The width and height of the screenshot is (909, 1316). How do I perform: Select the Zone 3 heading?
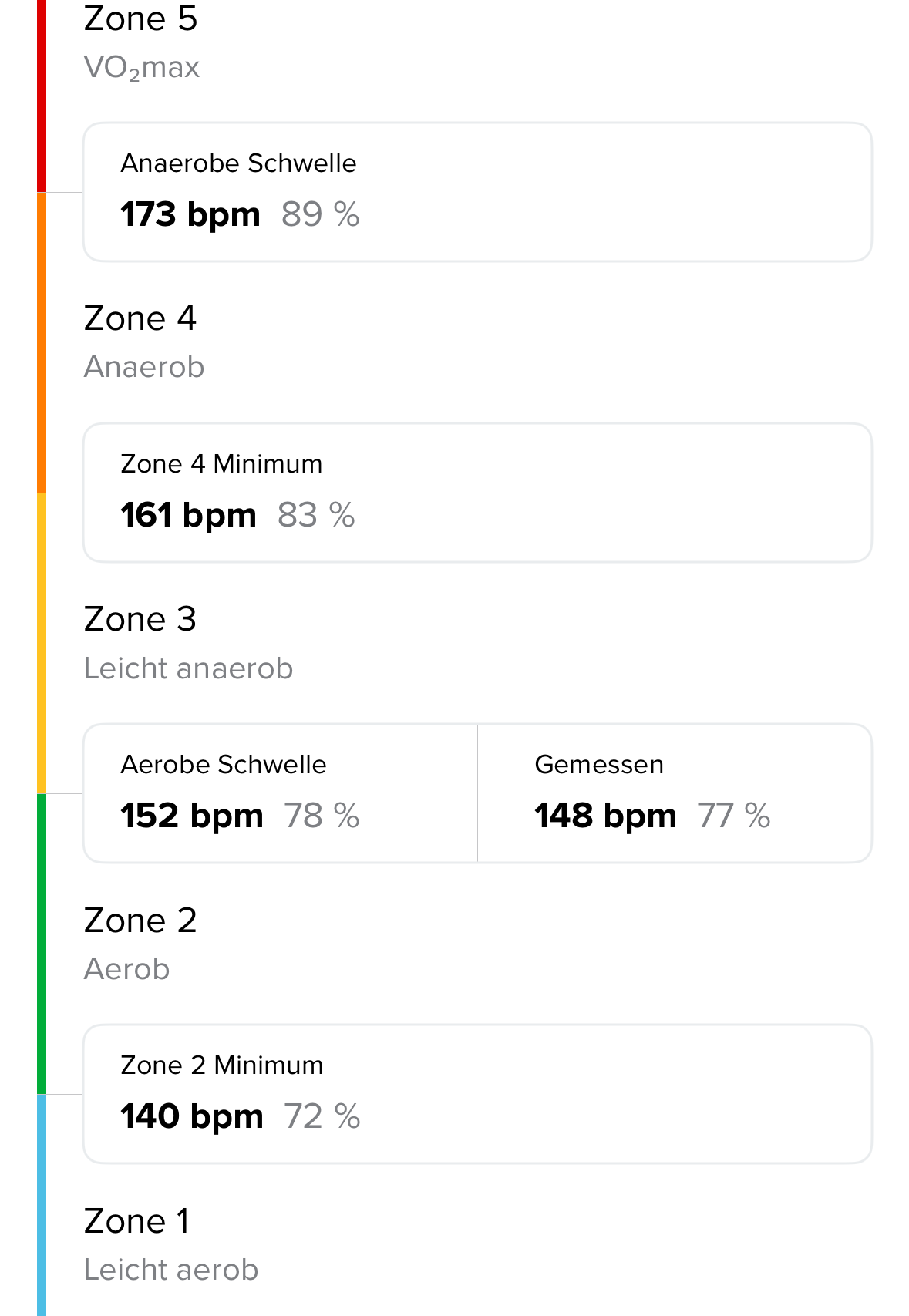point(140,619)
